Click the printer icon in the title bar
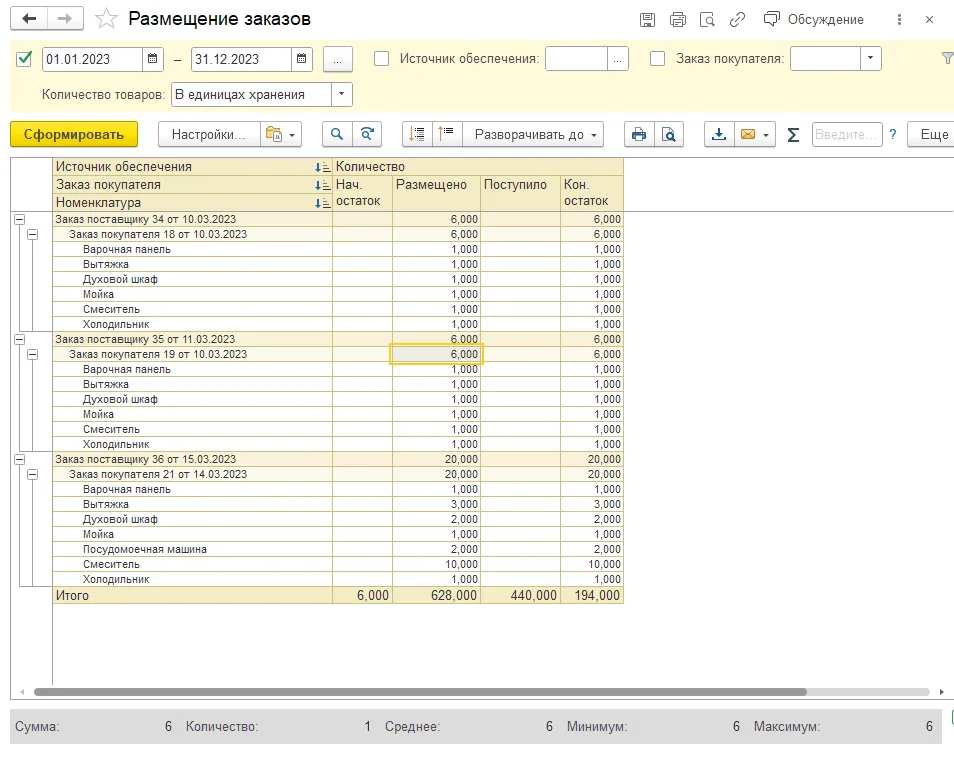This screenshot has height=757, width=954. click(x=678, y=19)
